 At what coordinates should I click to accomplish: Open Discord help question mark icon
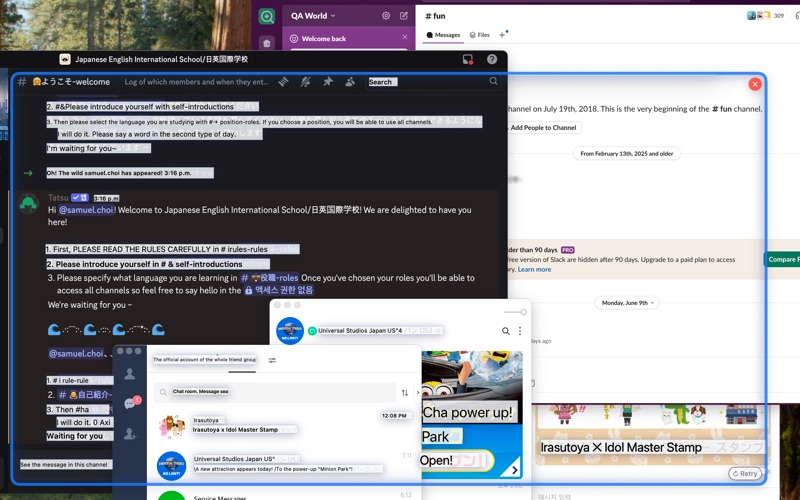492,60
